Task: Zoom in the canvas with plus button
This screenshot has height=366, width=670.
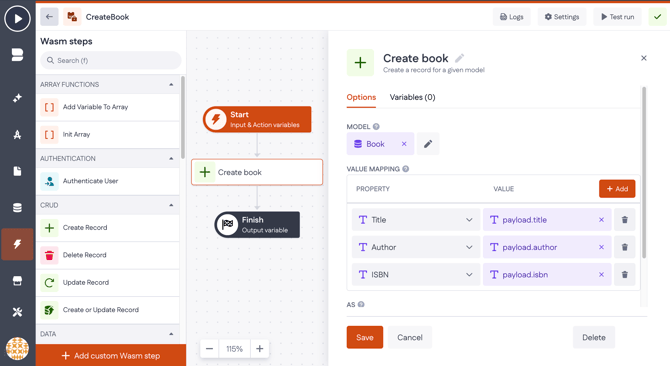Action: (x=259, y=349)
